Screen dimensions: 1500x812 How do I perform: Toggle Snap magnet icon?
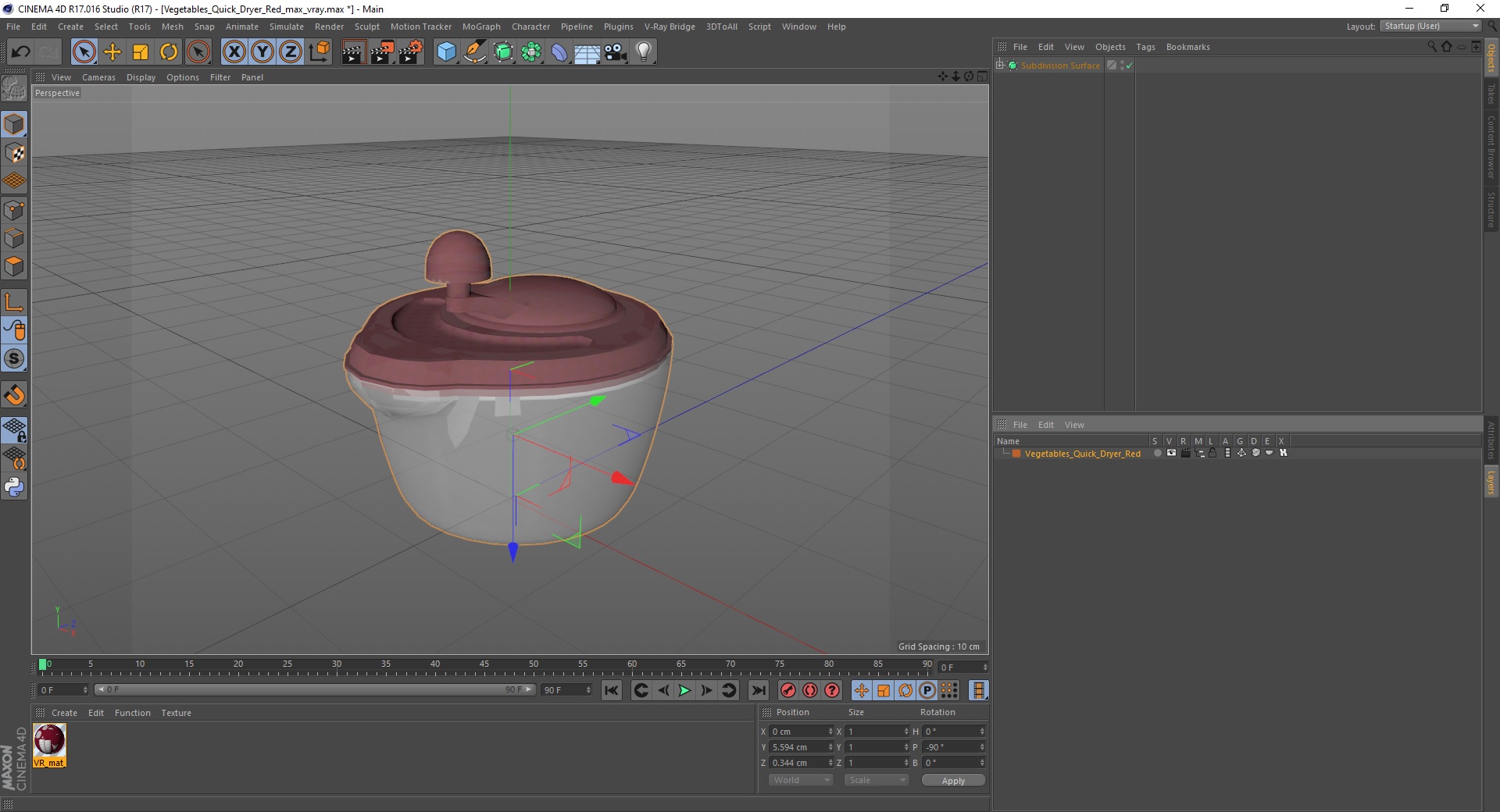tap(14, 395)
